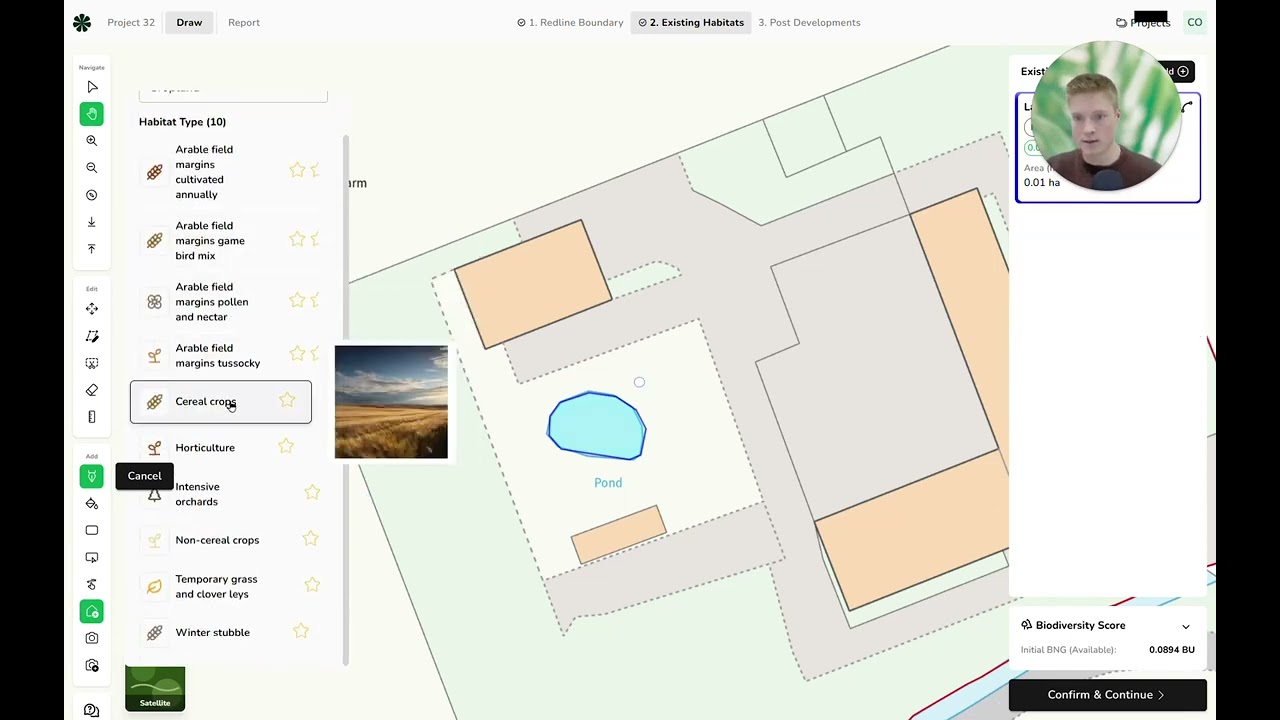Select Winter stubble habitat type
Screen dimensions: 1280x720
click(220, 632)
